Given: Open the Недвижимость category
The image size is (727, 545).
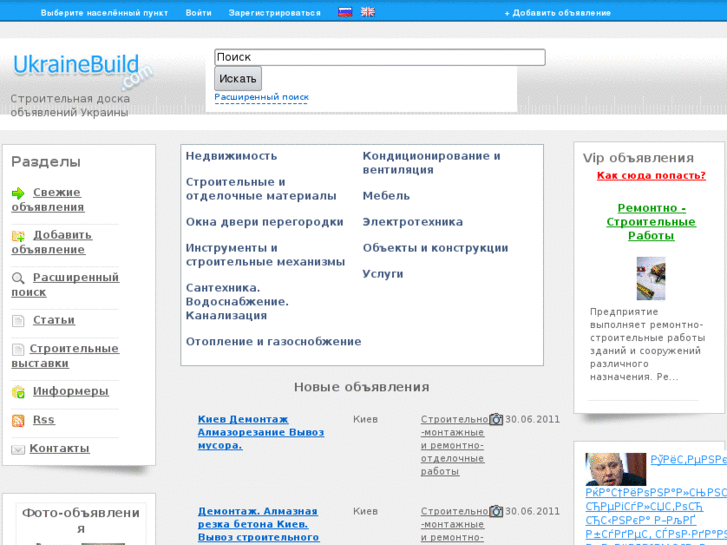Looking at the screenshot, I should tap(231, 156).
